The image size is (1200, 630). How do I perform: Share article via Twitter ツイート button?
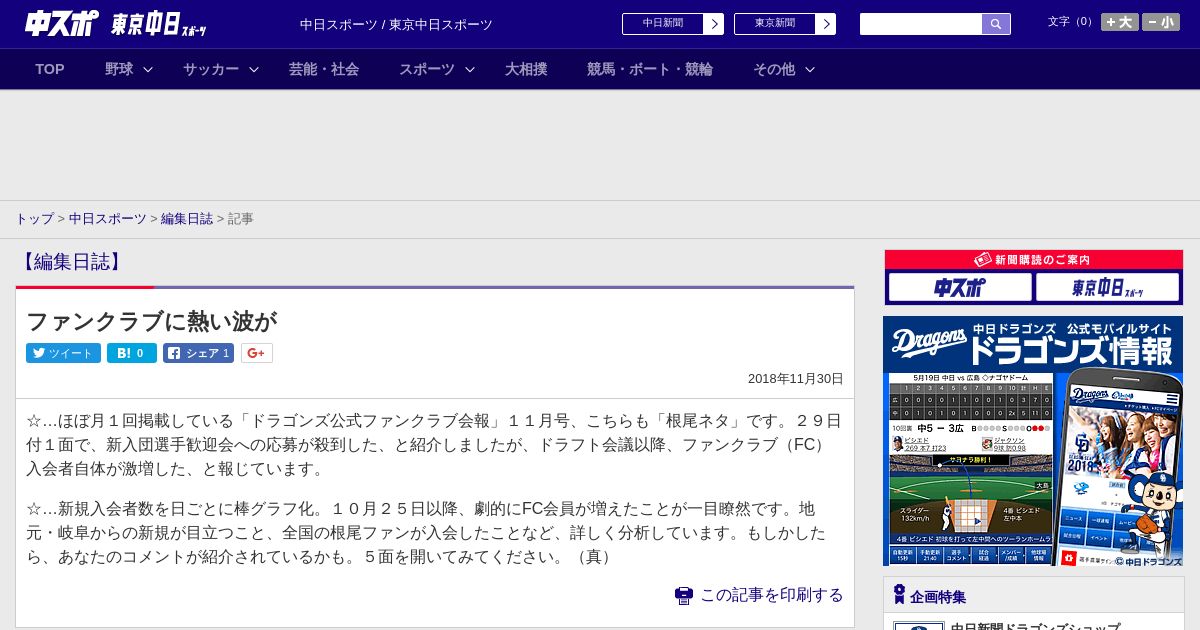[63, 353]
